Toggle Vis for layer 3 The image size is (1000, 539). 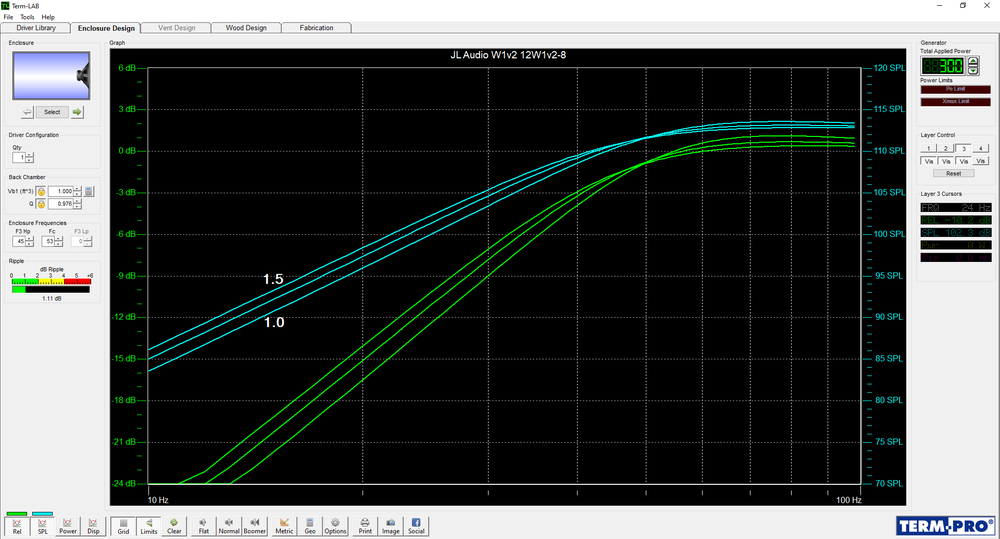pos(963,161)
